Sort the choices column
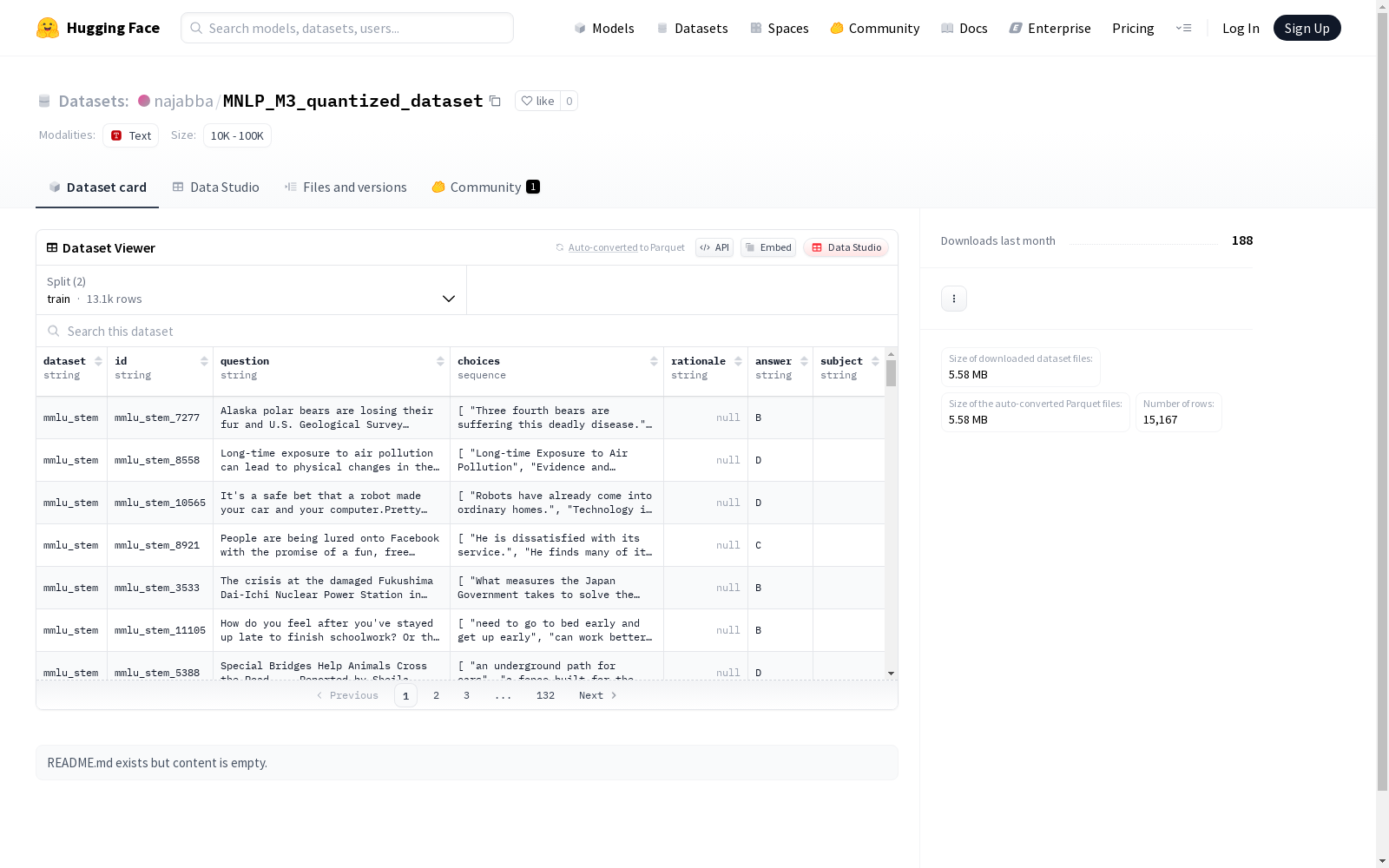The height and width of the screenshot is (868, 1389). pos(654,361)
